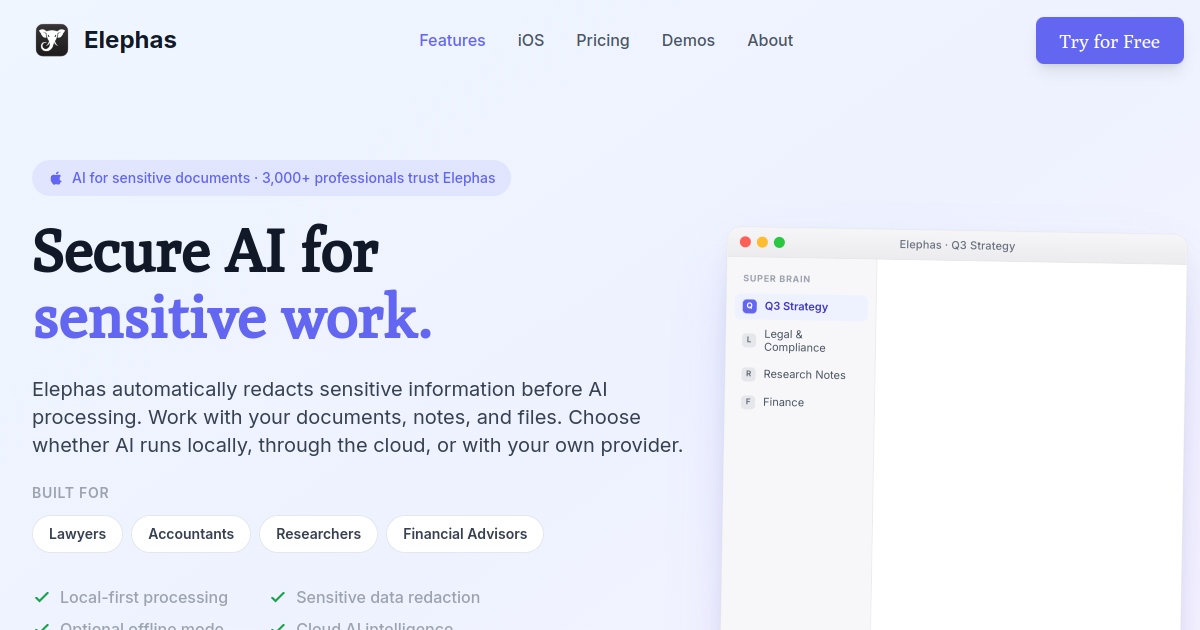Click the 'Secure AI for' headline
The image size is (1200, 630).
pos(205,250)
